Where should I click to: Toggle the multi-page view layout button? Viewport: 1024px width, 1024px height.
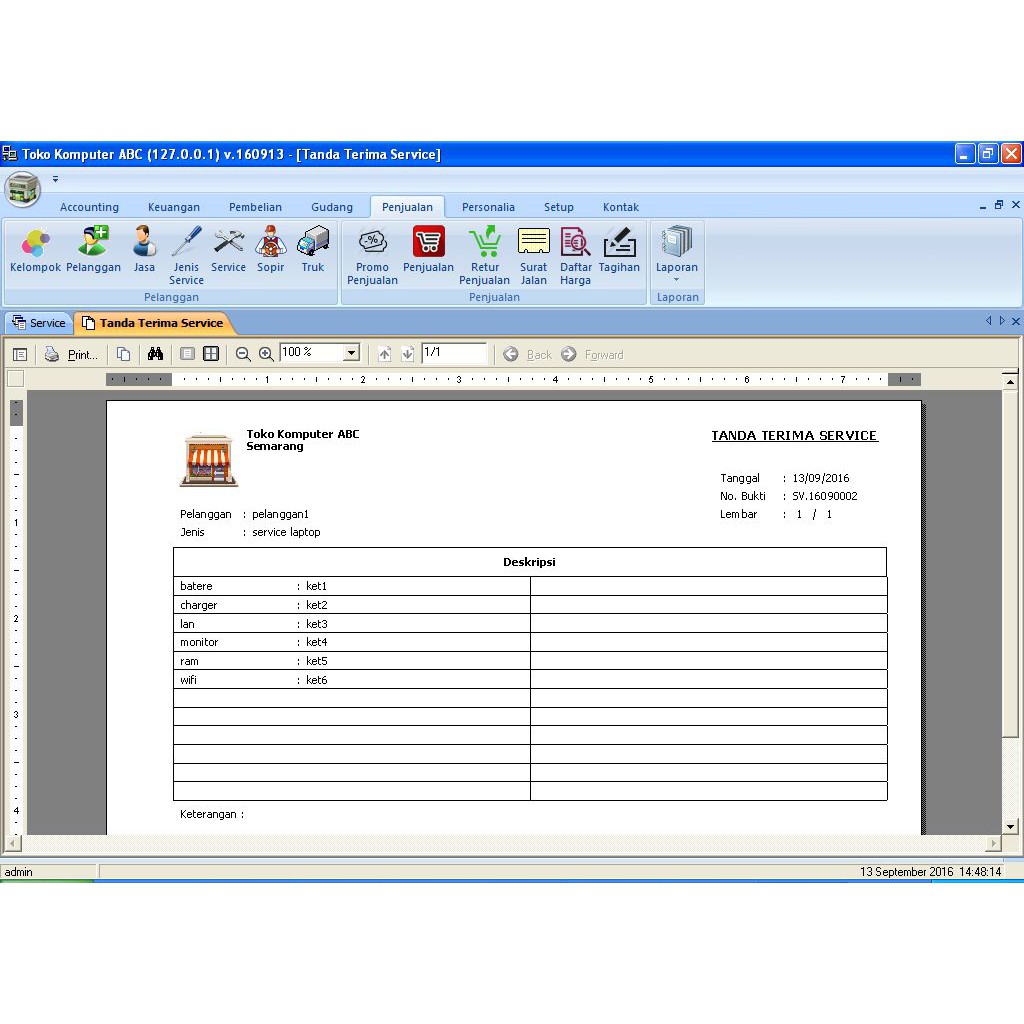click(x=211, y=354)
